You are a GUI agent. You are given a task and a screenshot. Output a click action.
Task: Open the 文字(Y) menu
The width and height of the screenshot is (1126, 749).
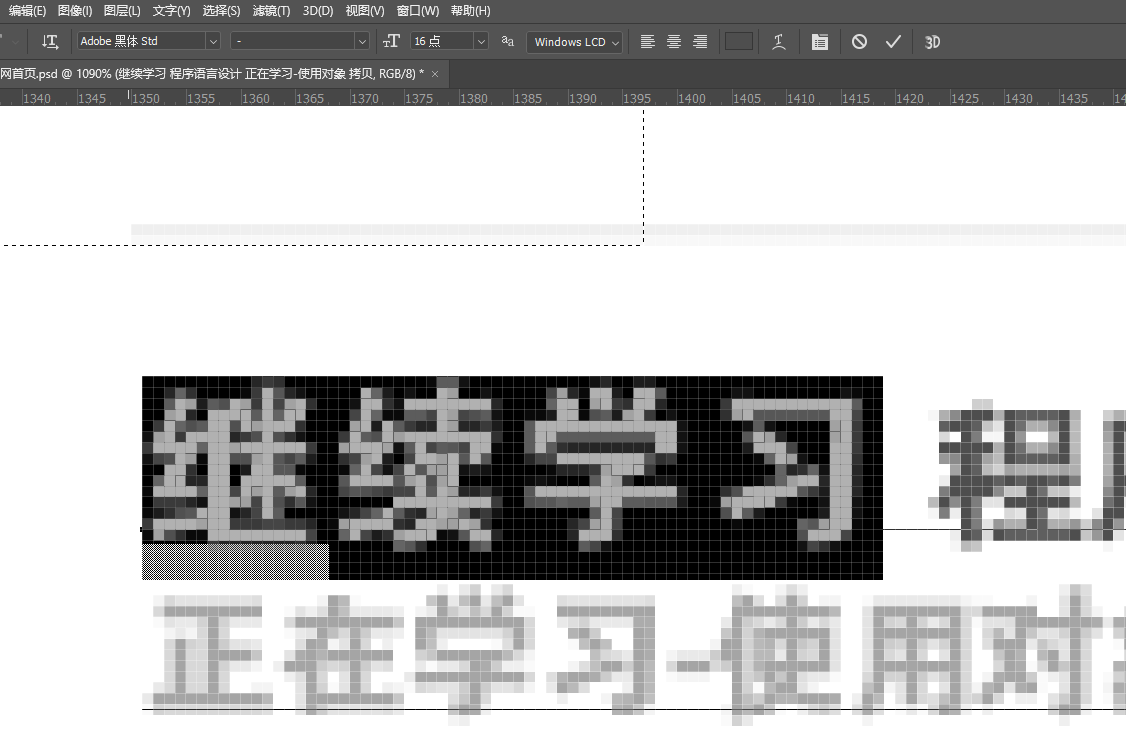pos(171,11)
